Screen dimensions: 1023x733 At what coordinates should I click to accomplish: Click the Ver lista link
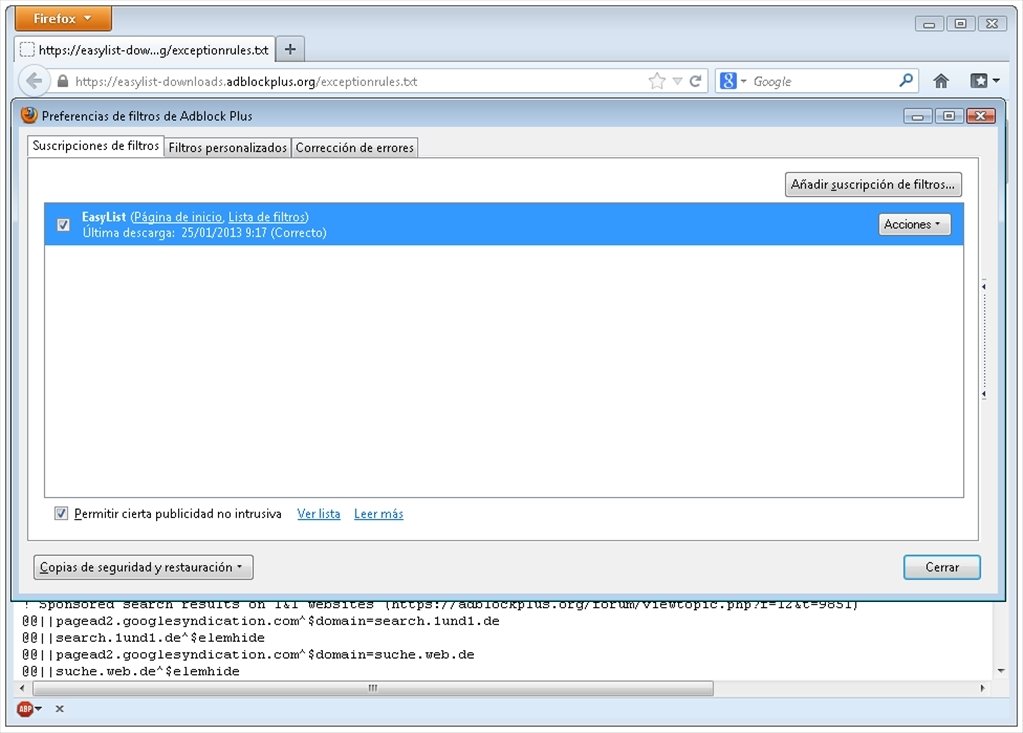click(318, 514)
